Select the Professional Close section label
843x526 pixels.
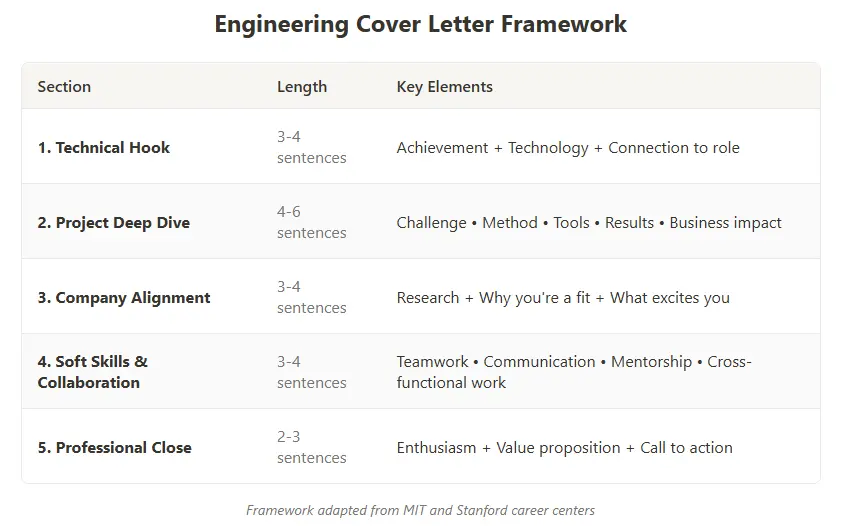coord(114,448)
